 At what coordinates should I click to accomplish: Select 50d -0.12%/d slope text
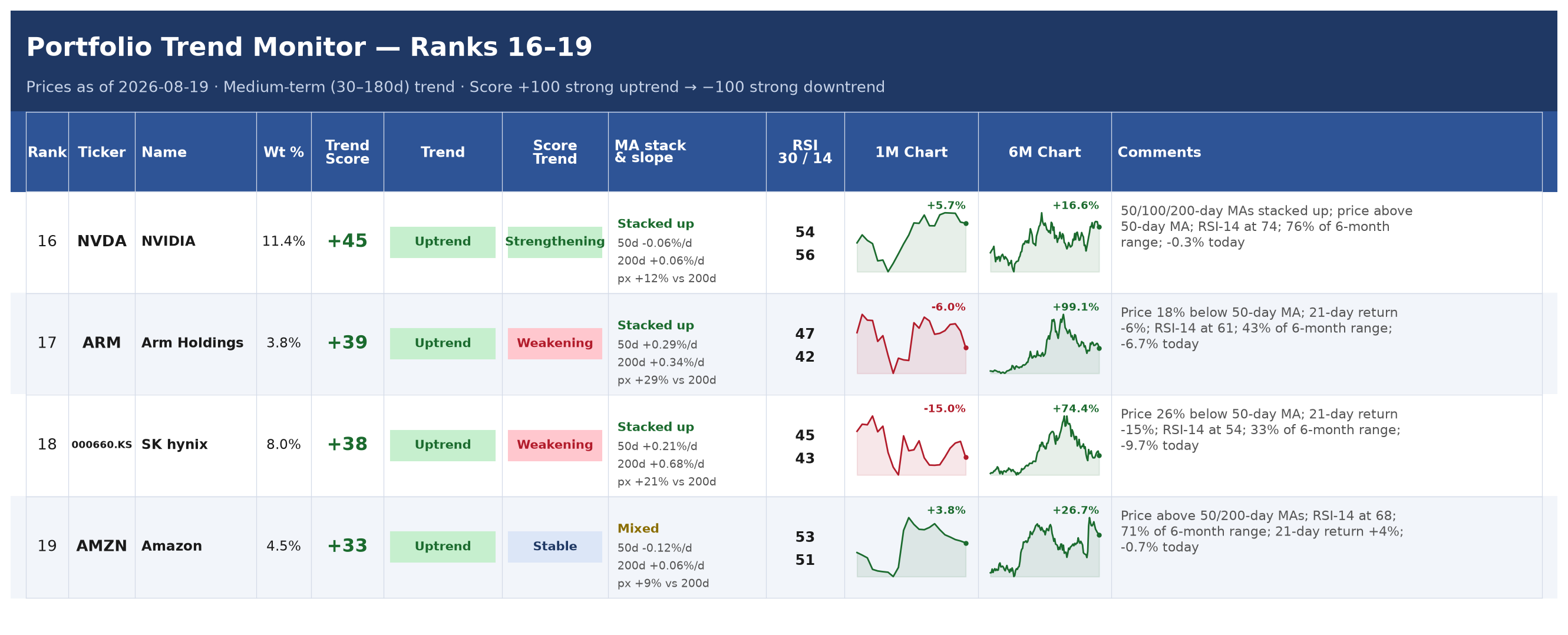pyautogui.click(x=654, y=548)
